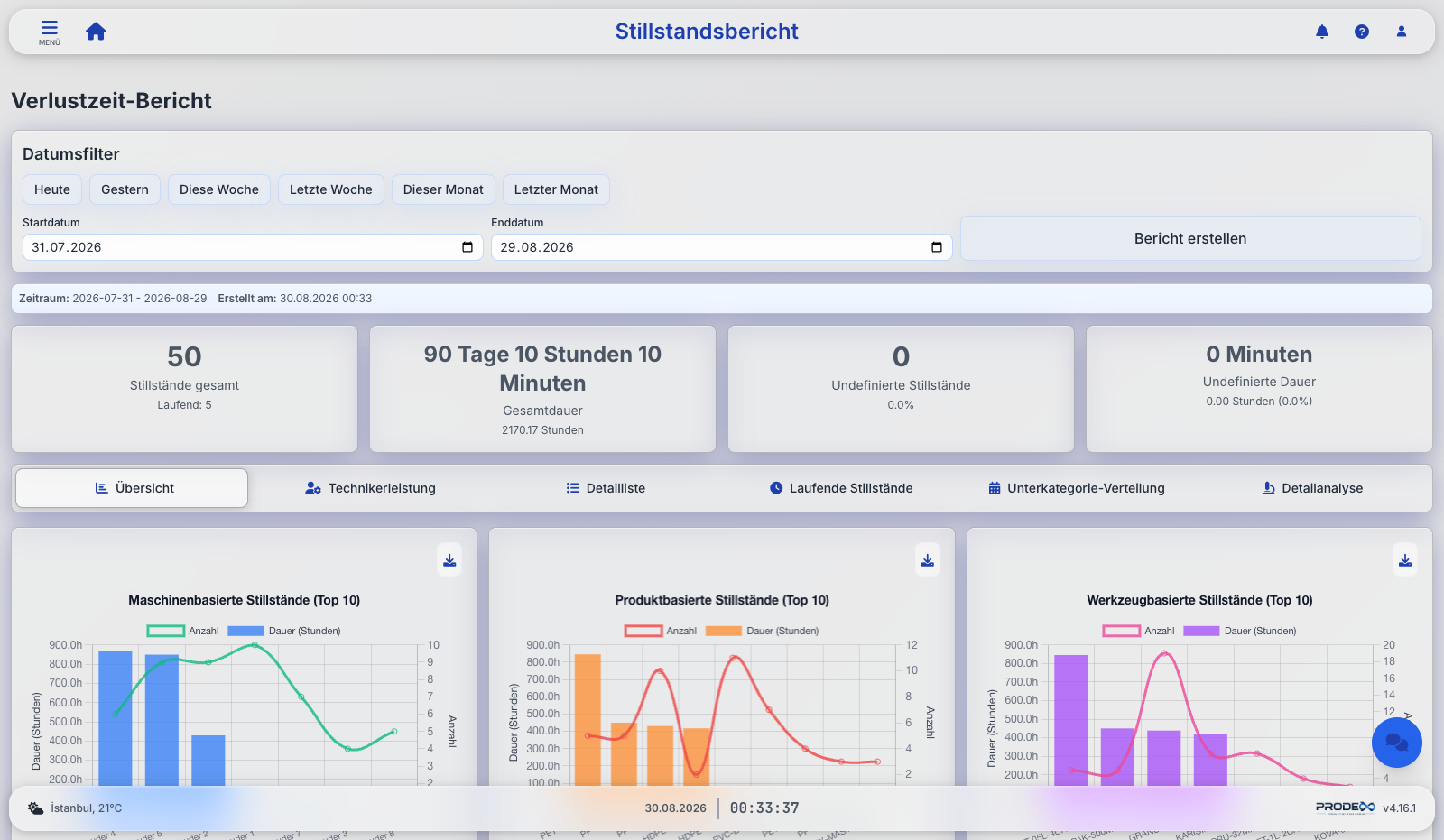Open the Startdatum calendar picker
The width and height of the screenshot is (1444, 840).
(x=467, y=247)
